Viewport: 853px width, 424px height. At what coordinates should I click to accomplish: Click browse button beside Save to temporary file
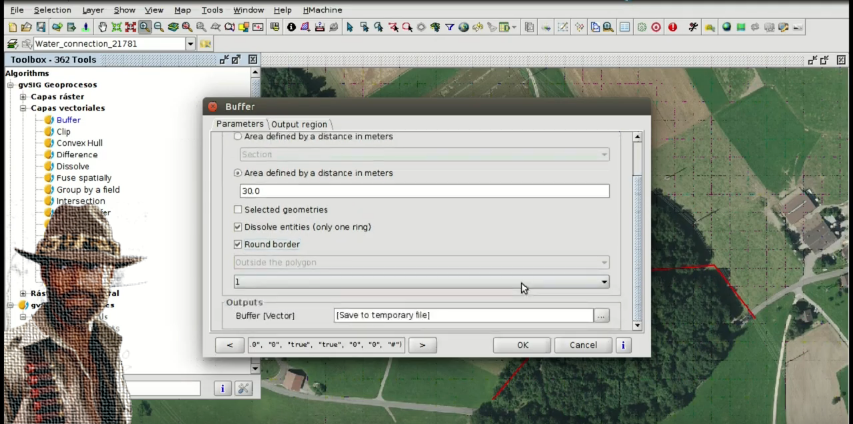pos(601,315)
